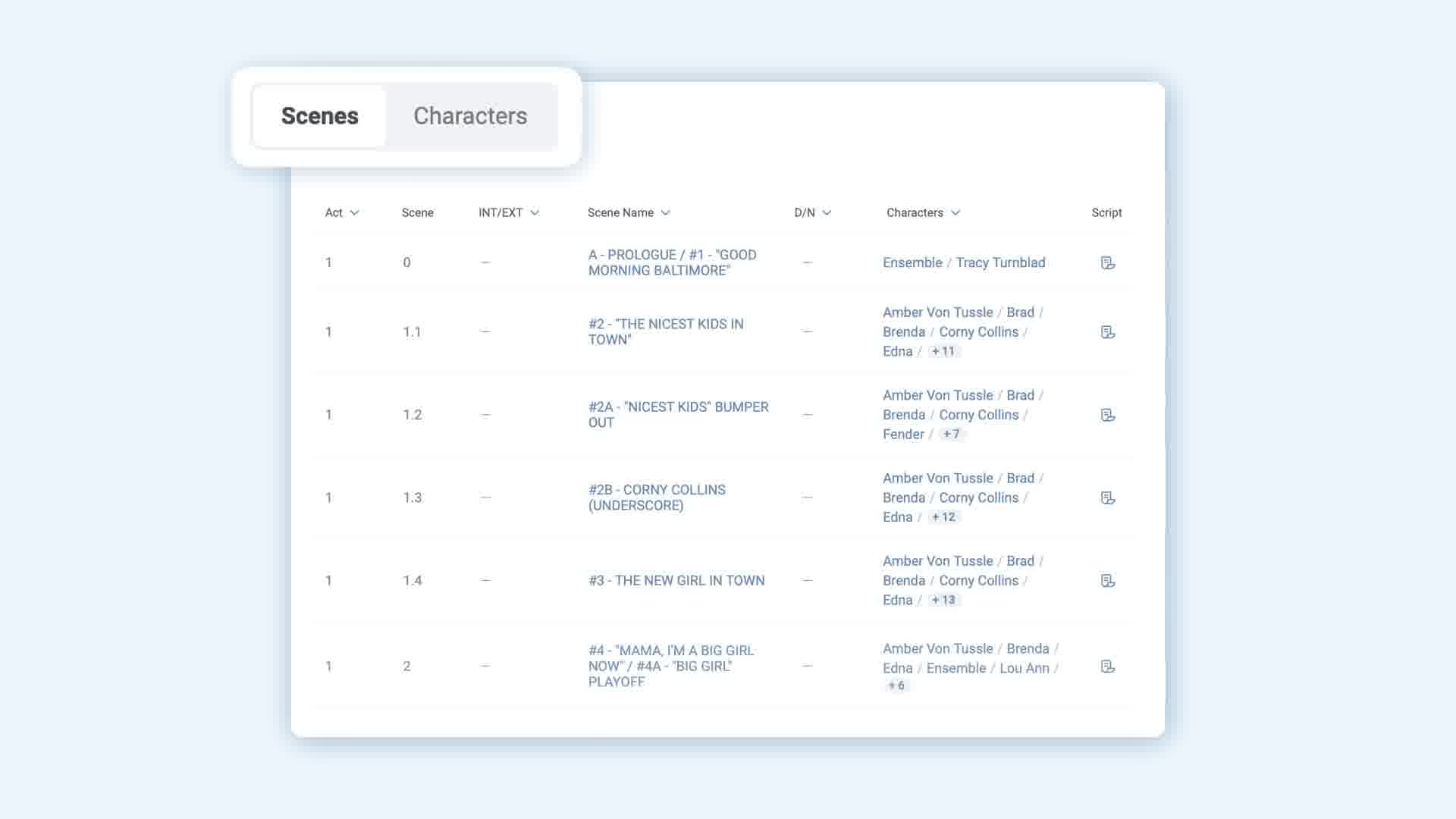Open Corny Collins (Underscore) scene
Image resolution: width=1456 pixels, height=819 pixels.
657,497
